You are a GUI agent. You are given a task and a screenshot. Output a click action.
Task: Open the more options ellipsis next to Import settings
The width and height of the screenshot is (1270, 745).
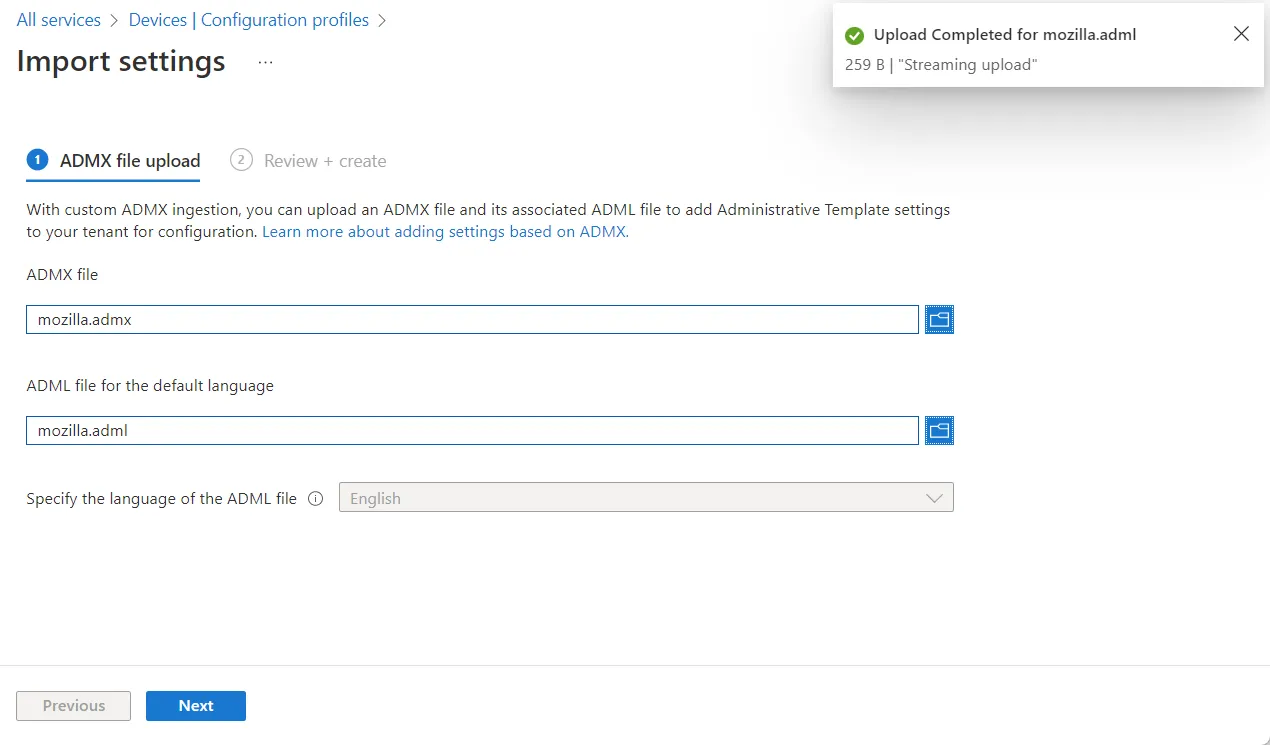[x=265, y=62]
